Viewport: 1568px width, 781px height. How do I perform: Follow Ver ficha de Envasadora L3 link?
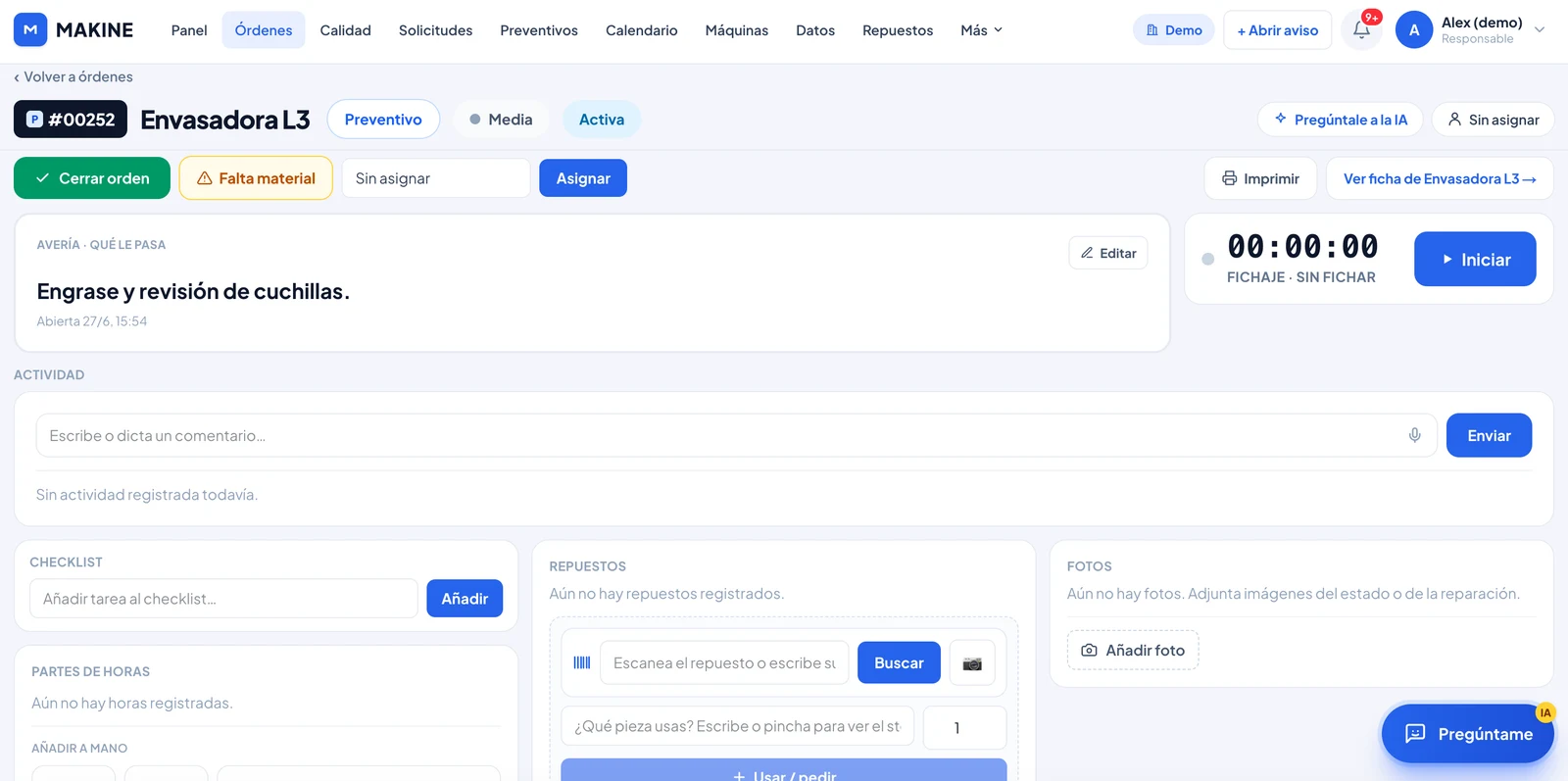(x=1439, y=178)
